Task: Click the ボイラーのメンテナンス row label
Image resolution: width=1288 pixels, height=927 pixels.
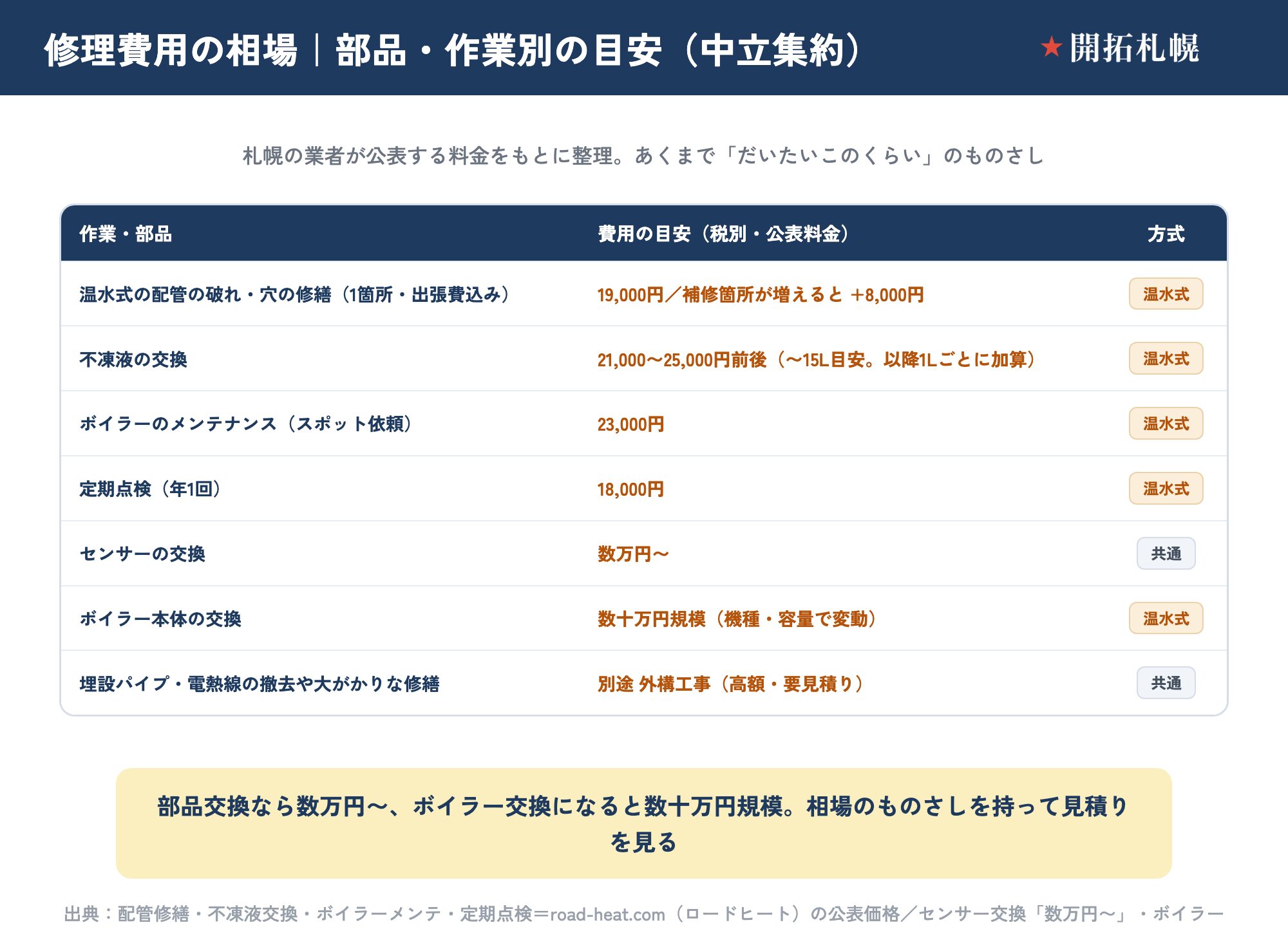Action: tap(247, 424)
